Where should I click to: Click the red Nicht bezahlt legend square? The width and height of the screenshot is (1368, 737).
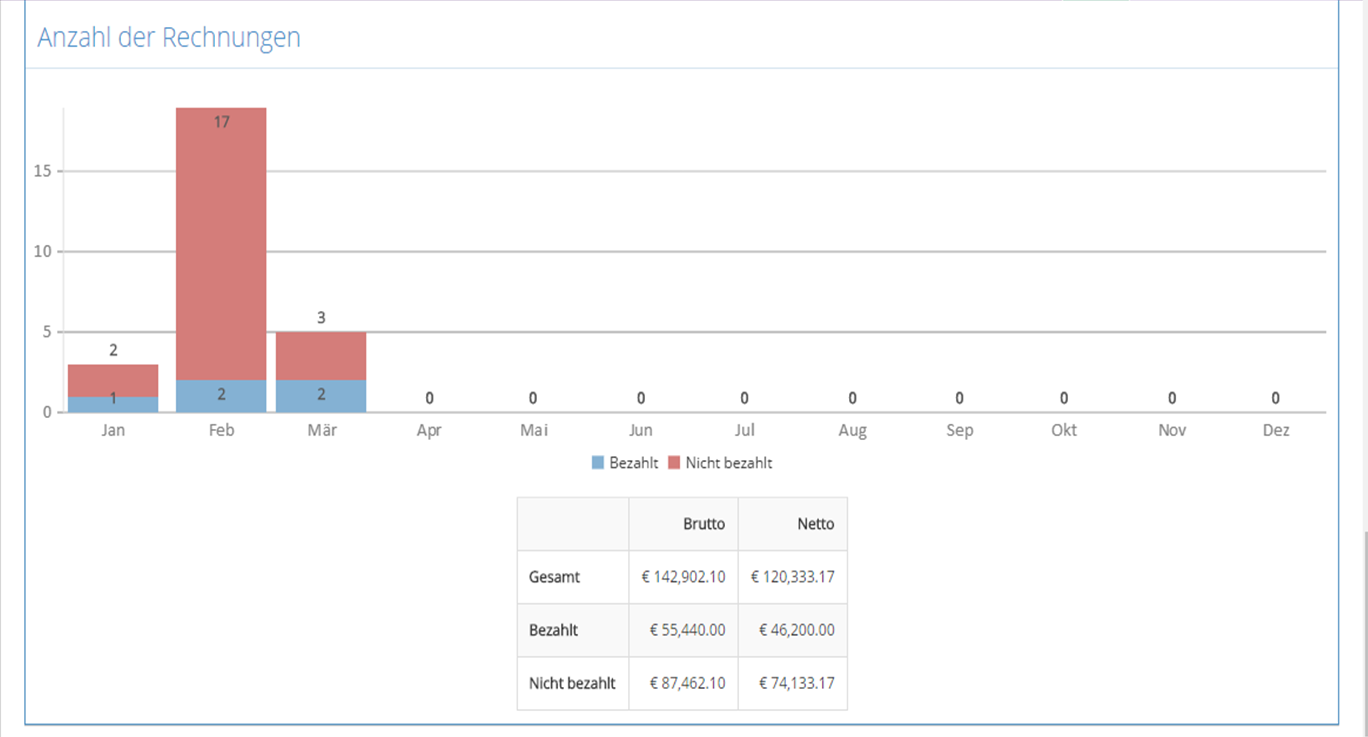coord(674,463)
